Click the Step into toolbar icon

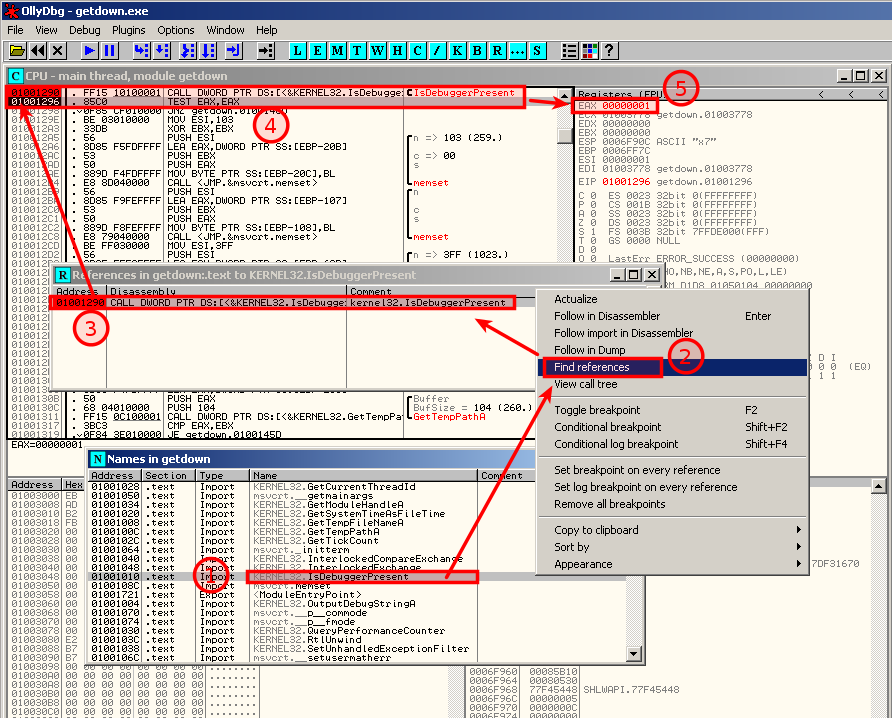pos(140,50)
